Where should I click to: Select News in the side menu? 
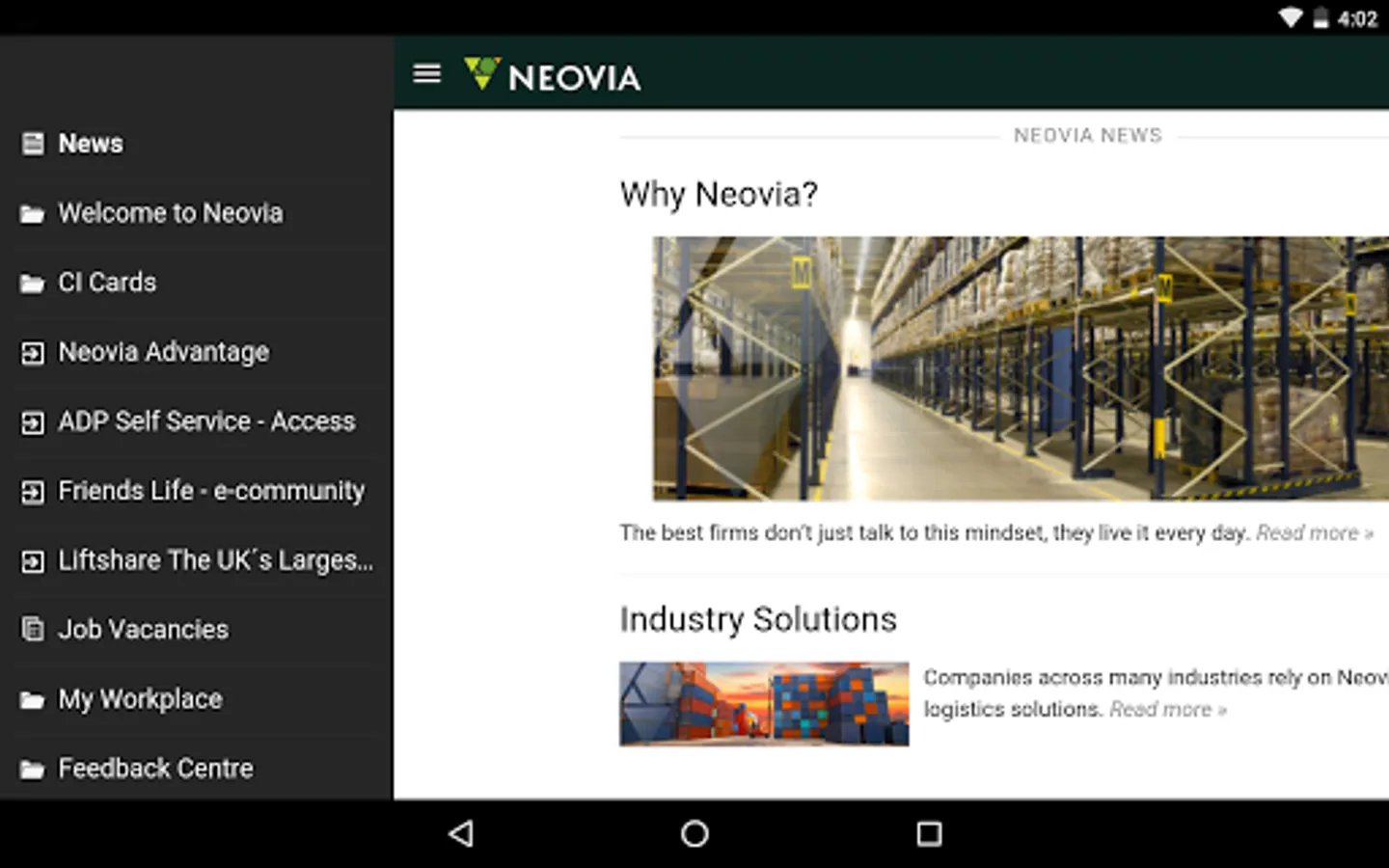pos(196,144)
